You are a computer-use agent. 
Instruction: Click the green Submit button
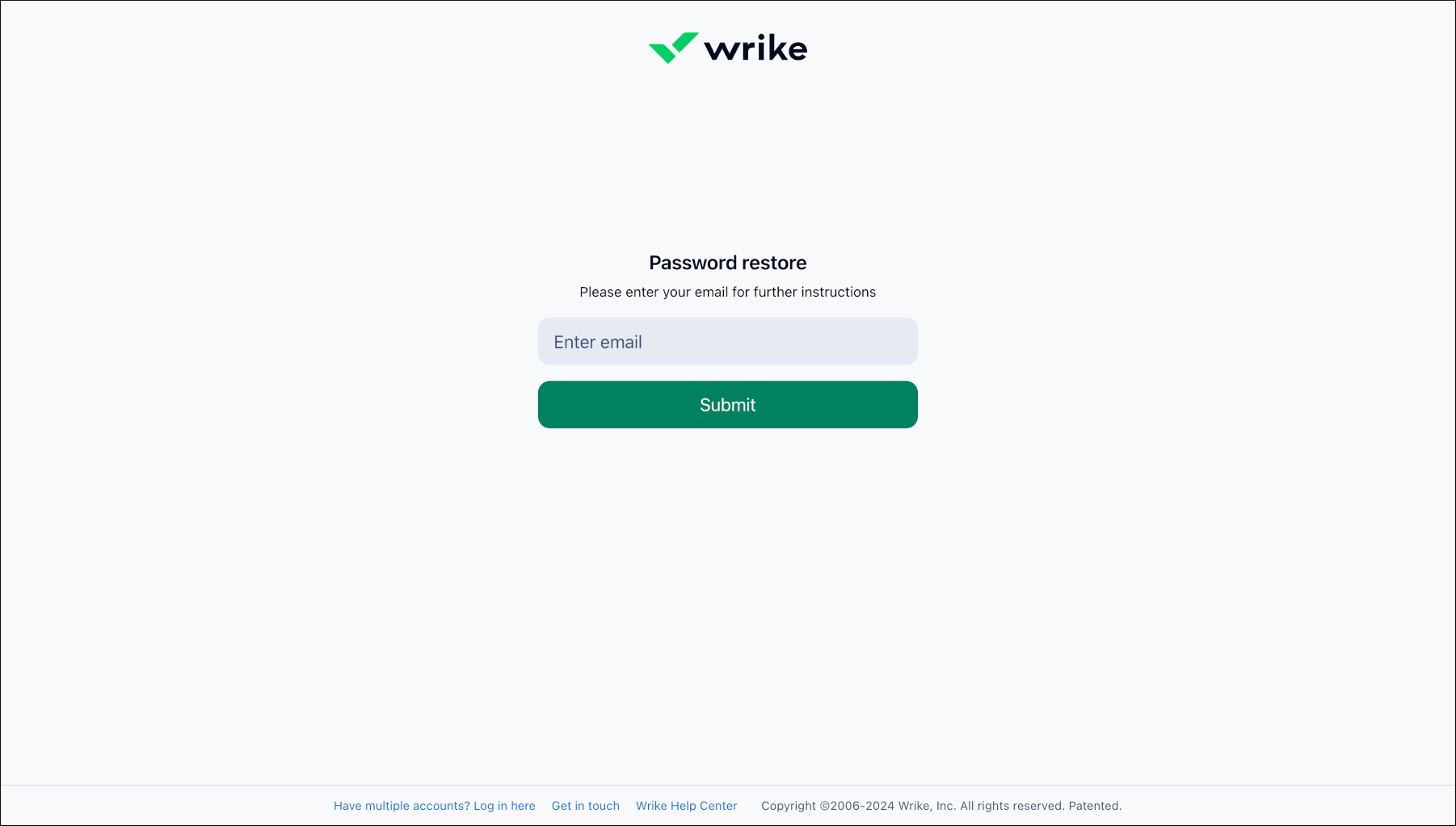[727, 404]
